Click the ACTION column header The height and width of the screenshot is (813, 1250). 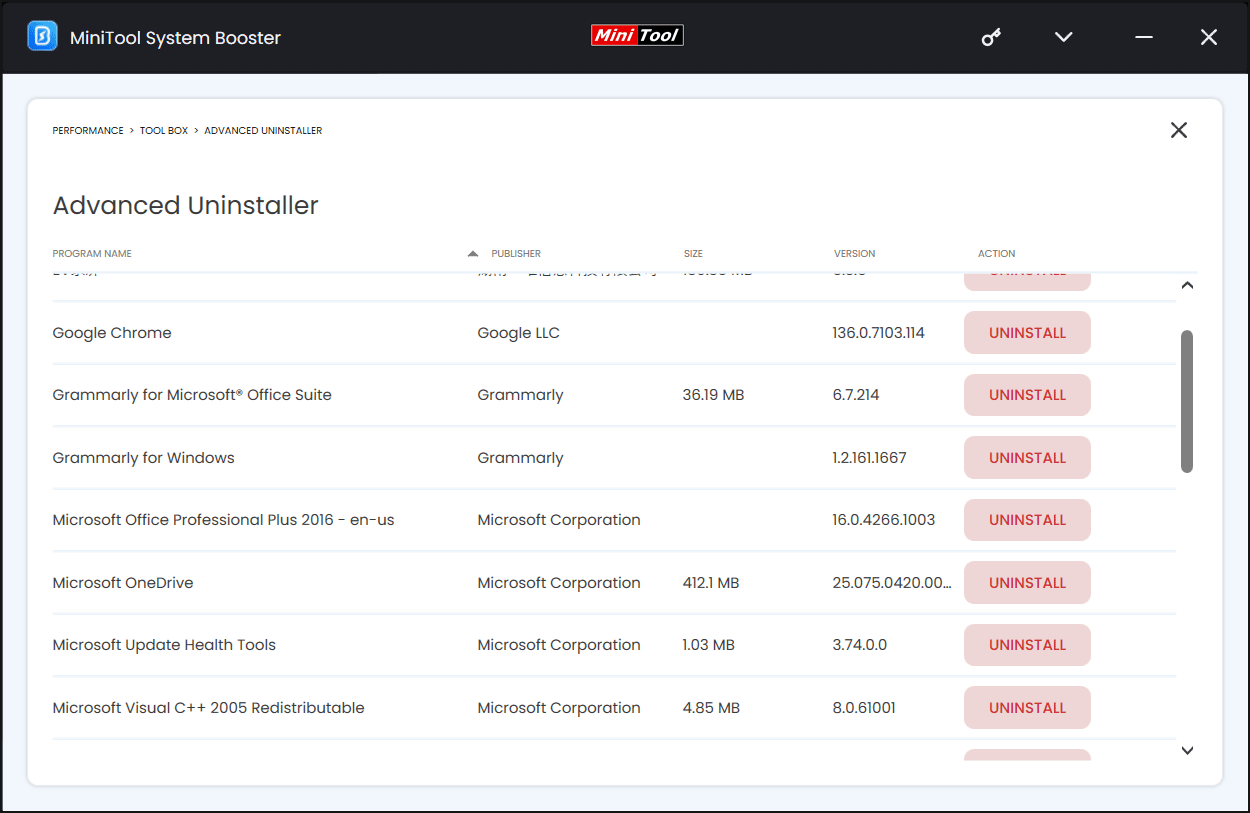pyautogui.click(x=996, y=254)
